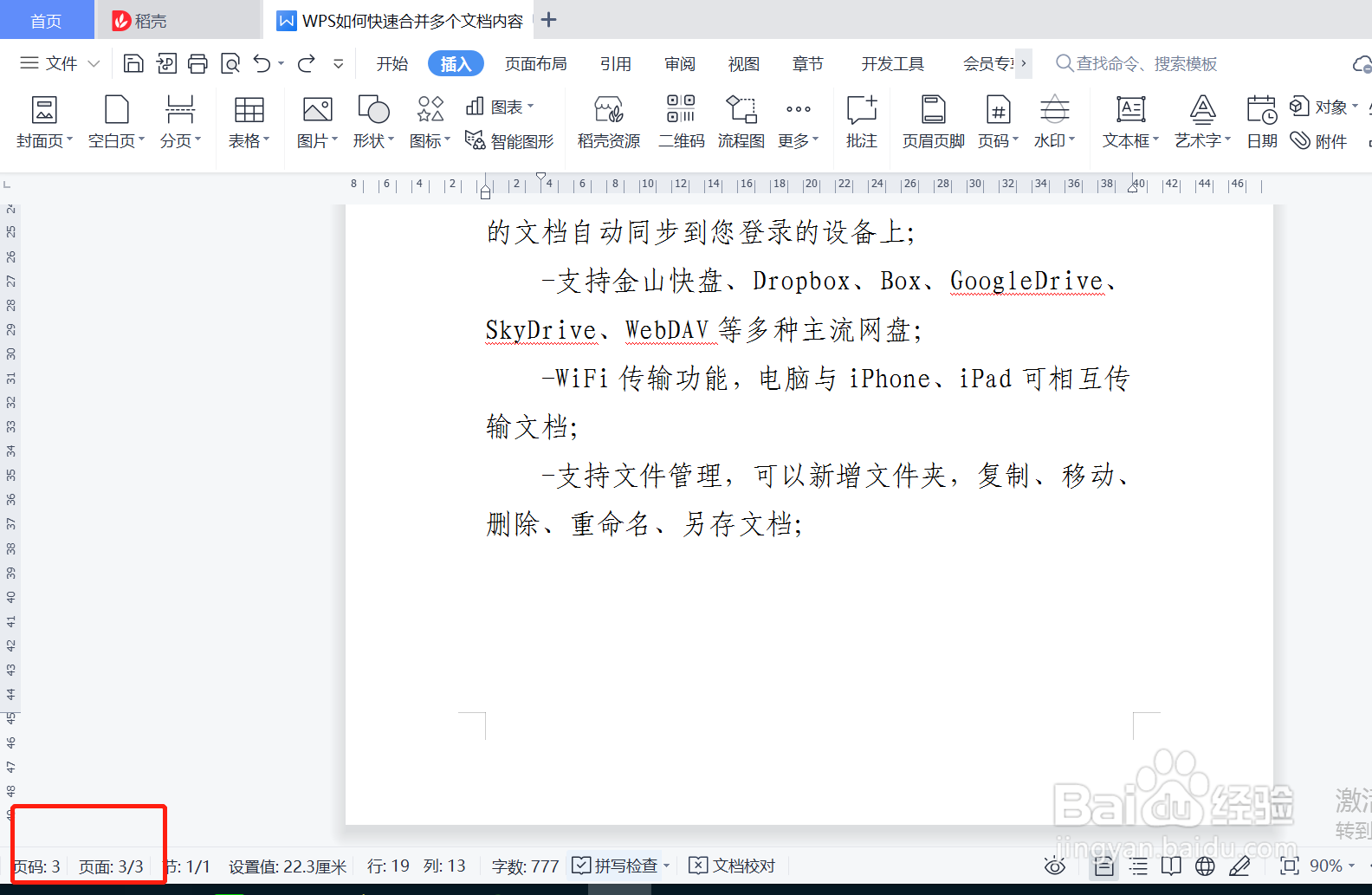Viewport: 1372px width, 895px height.
Task: Click the word GoogleDrive in document
Action: tap(1026, 281)
